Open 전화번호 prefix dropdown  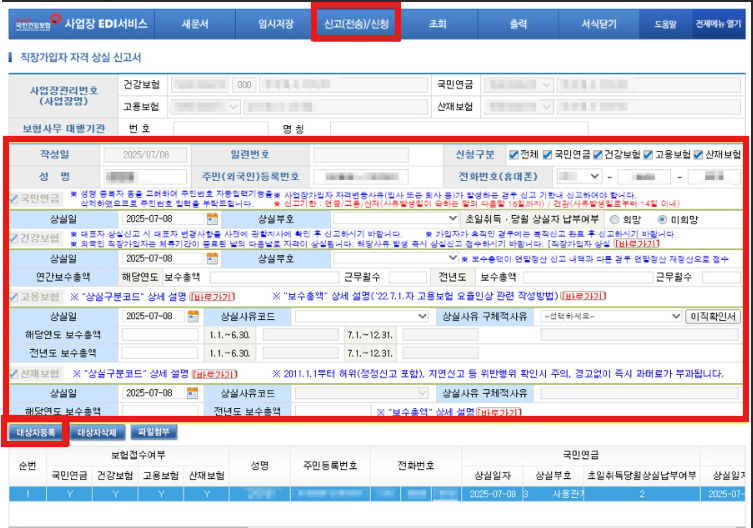point(579,176)
